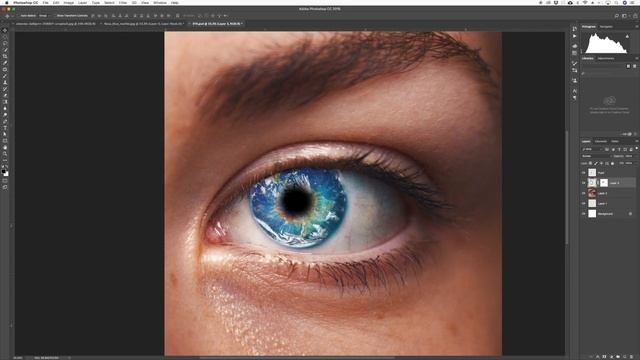Image resolution: width=640 pixels, height=360 pixels.
Task: Open the File menu
Action: coord(45,2)
